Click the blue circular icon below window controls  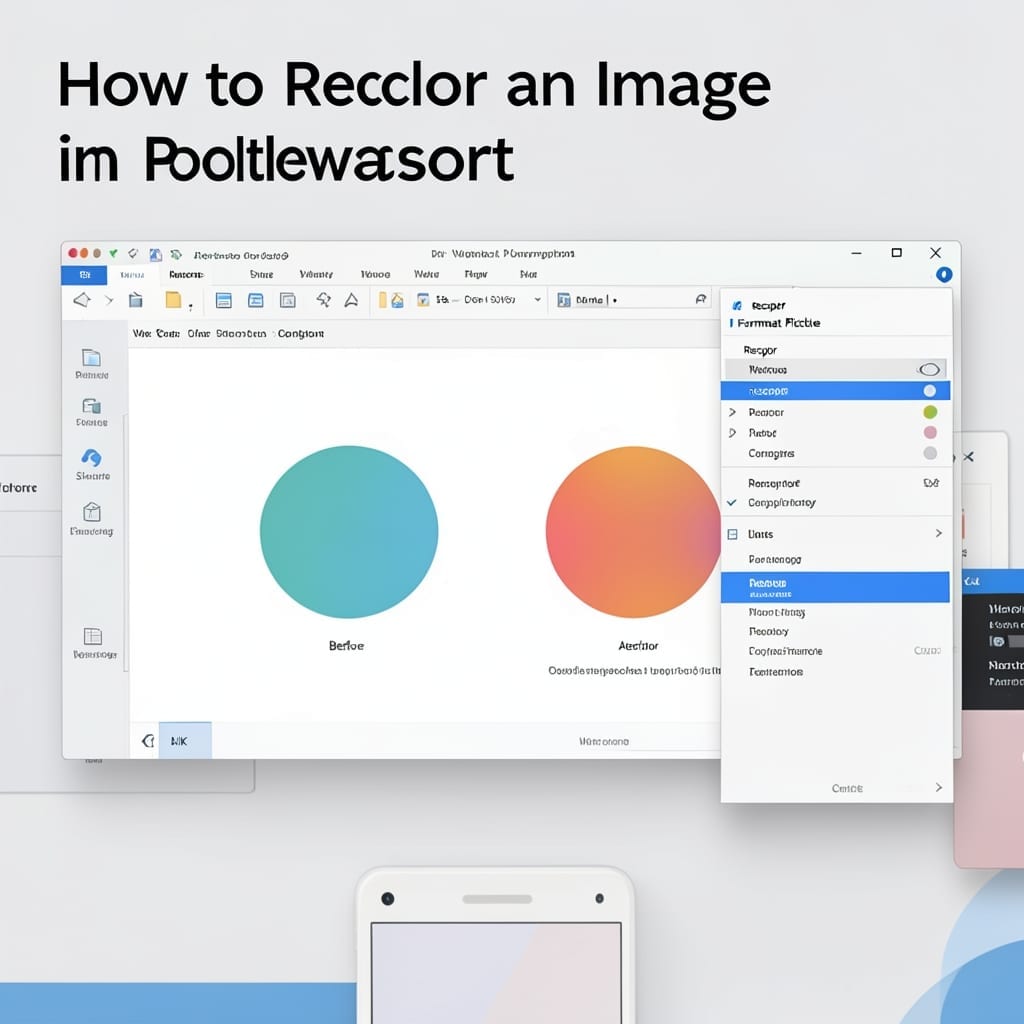pyautogui.click(x=944, y=274)
